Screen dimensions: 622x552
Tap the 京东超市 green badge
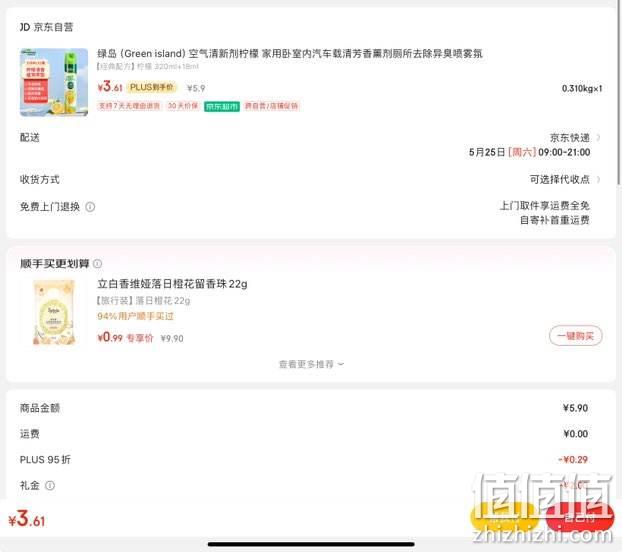pyautogui.click(x=222, y=106)
